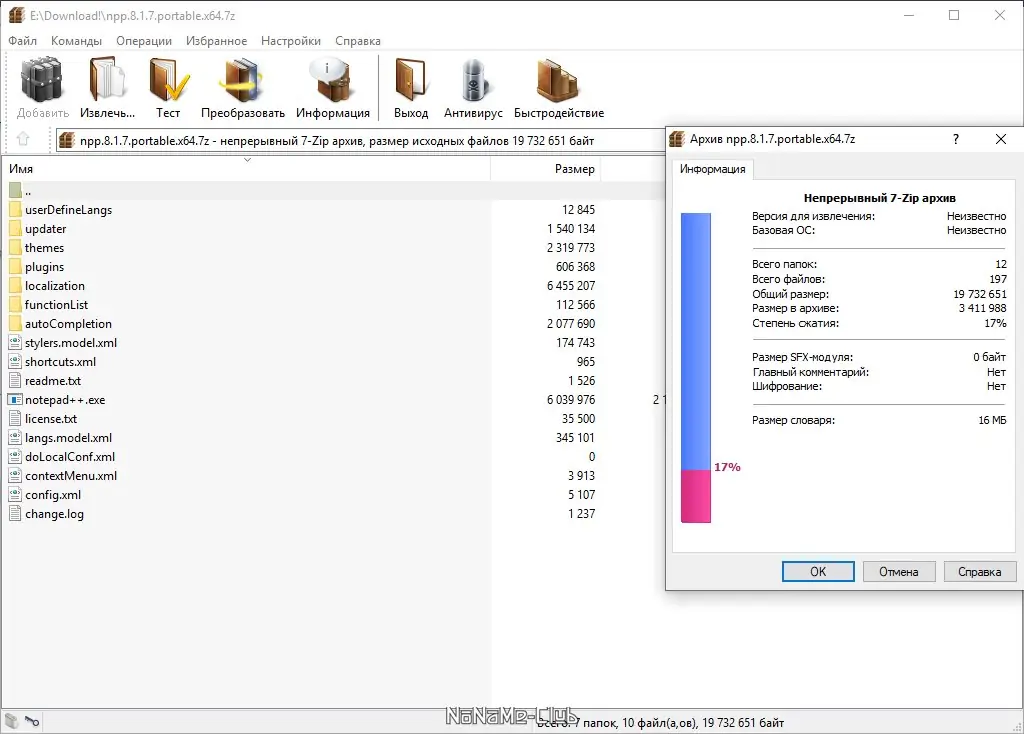Click the Выход (Exit) toolbar icon
The height and width of the screenshot is (734, 1024).
tap(411, 80)
